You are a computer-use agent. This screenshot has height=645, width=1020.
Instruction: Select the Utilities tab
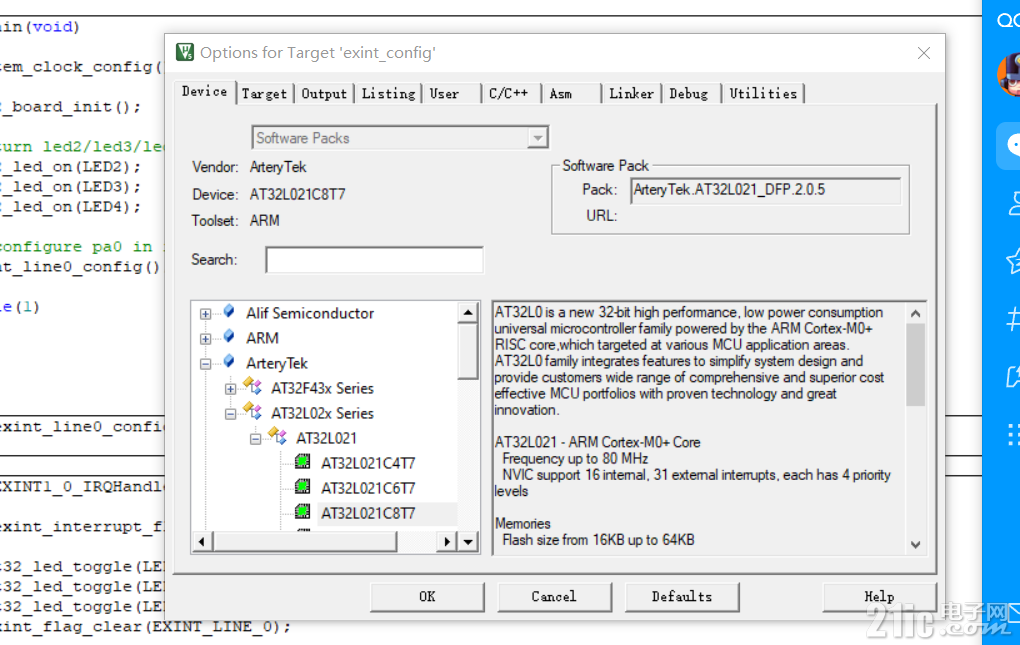click(763, 94)
